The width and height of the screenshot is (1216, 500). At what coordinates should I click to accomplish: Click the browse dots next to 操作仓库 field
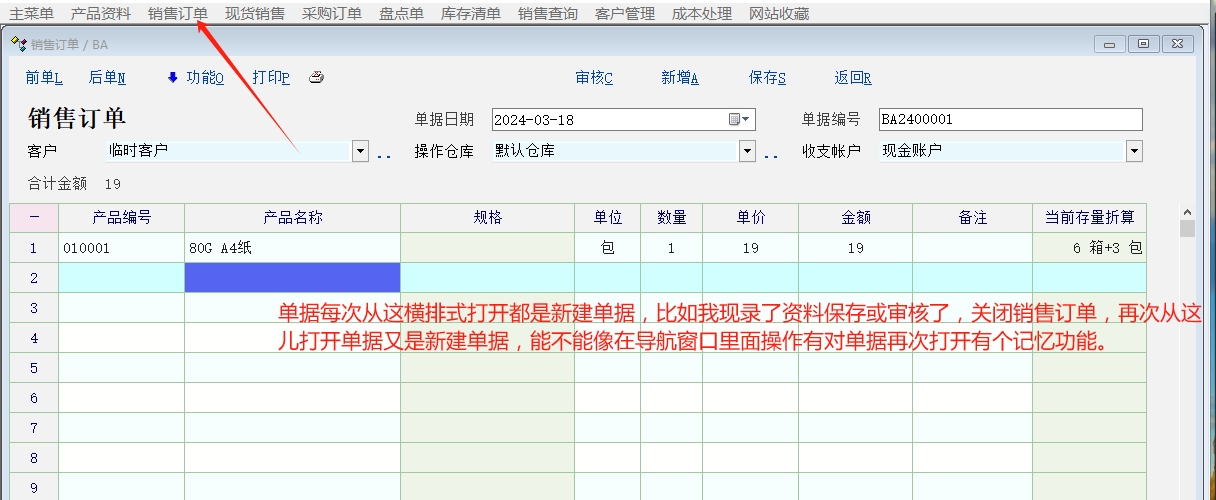[x=771, y=153]
